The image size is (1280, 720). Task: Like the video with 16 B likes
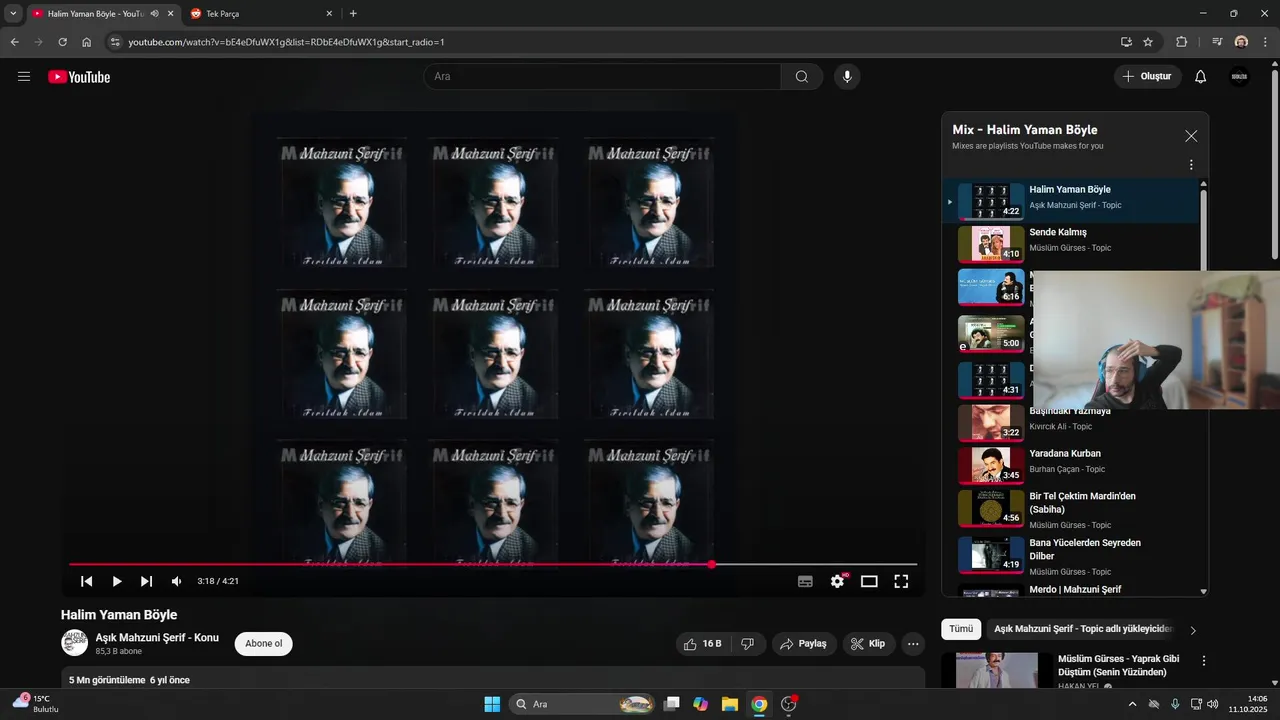[x=702, y=644]
